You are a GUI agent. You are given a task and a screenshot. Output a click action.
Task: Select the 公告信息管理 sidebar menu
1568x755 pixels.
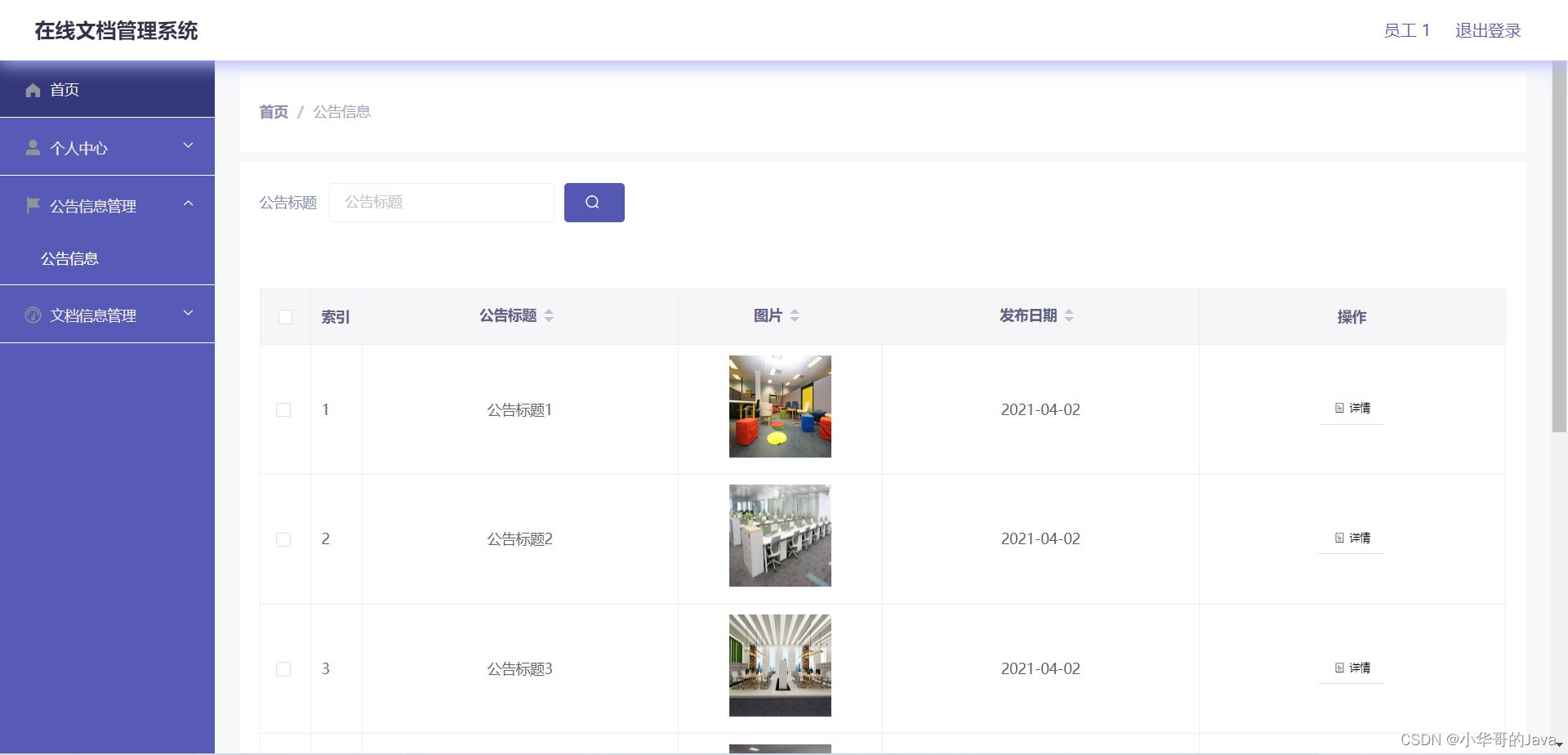(107, 205)
